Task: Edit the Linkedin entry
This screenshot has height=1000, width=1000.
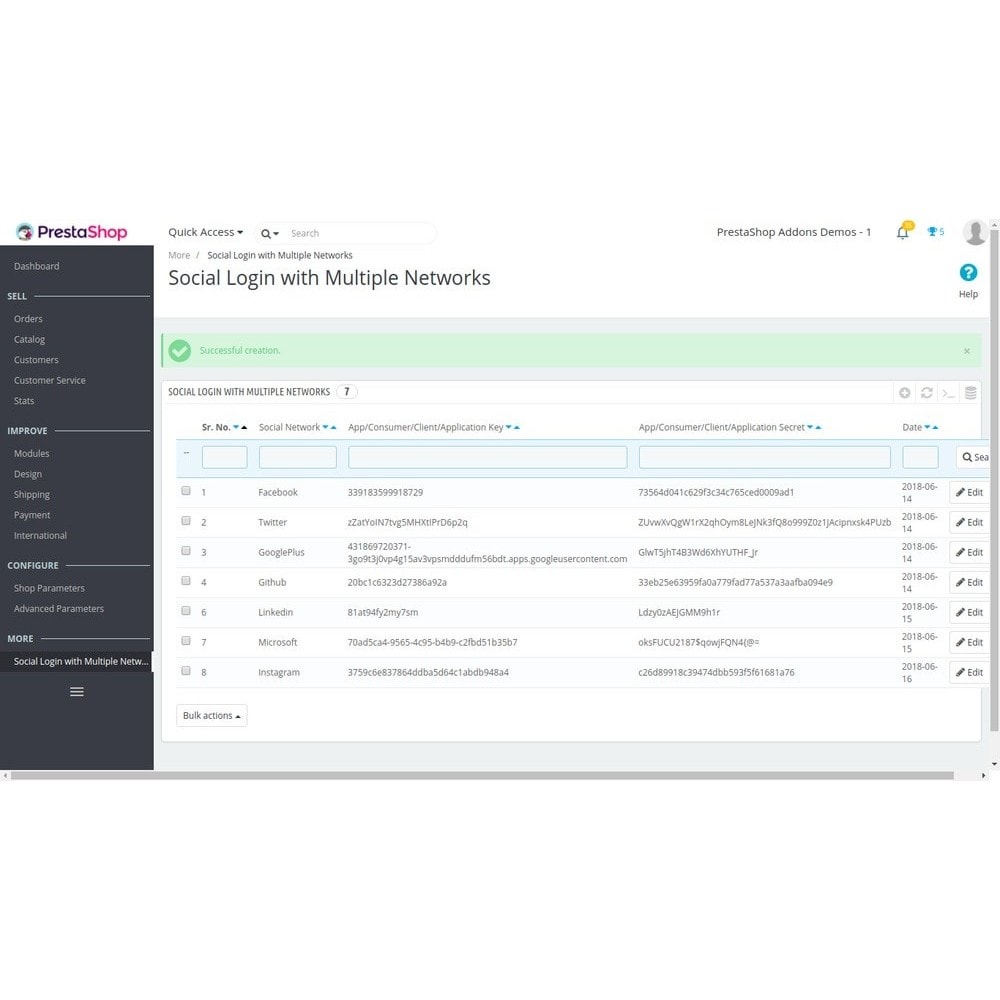Action: coord(969,612)
